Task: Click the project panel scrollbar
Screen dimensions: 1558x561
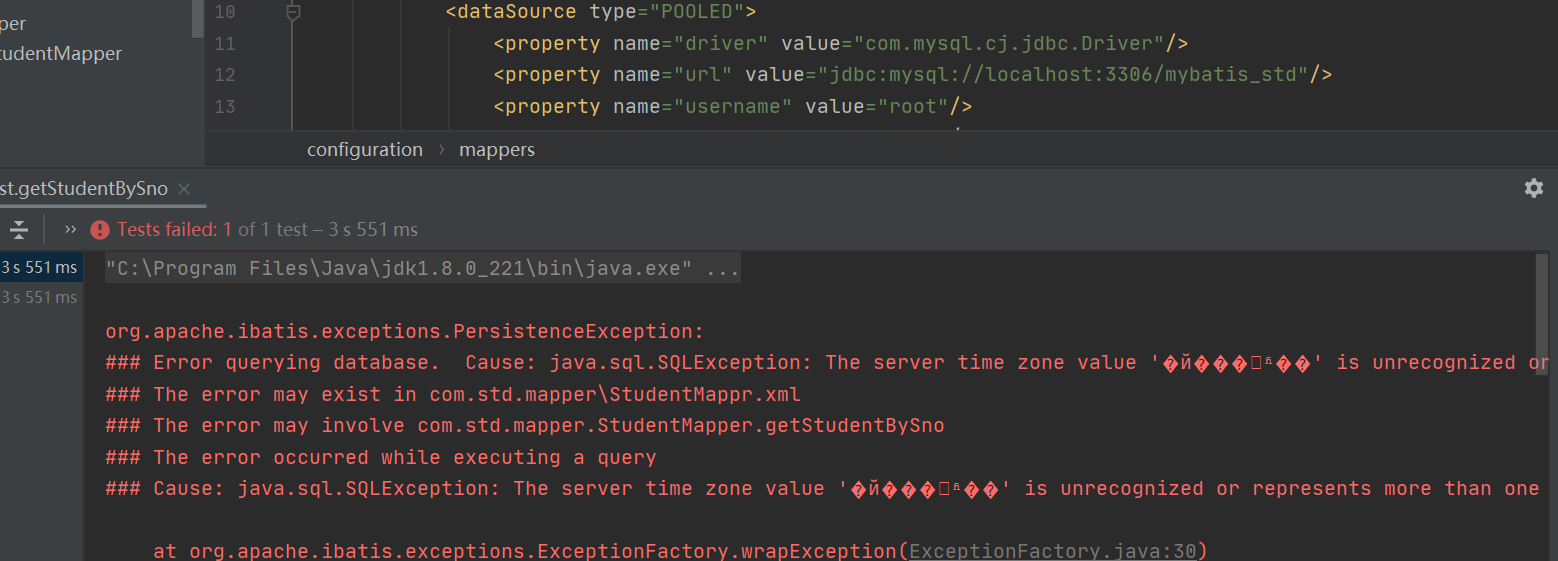Action: click(x=198, y=19)
